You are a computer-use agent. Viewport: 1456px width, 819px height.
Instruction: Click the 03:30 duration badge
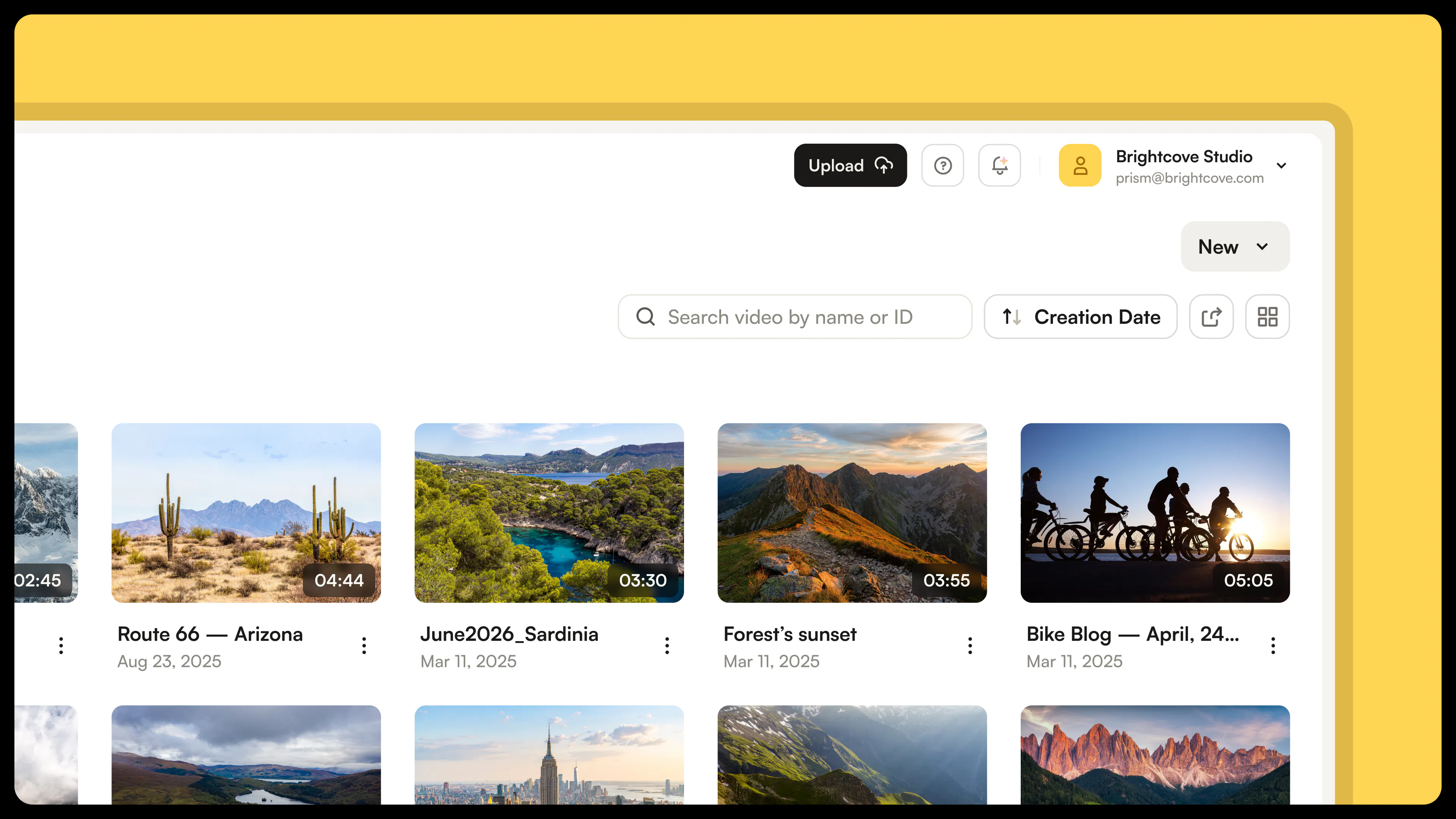coord(643,580)
